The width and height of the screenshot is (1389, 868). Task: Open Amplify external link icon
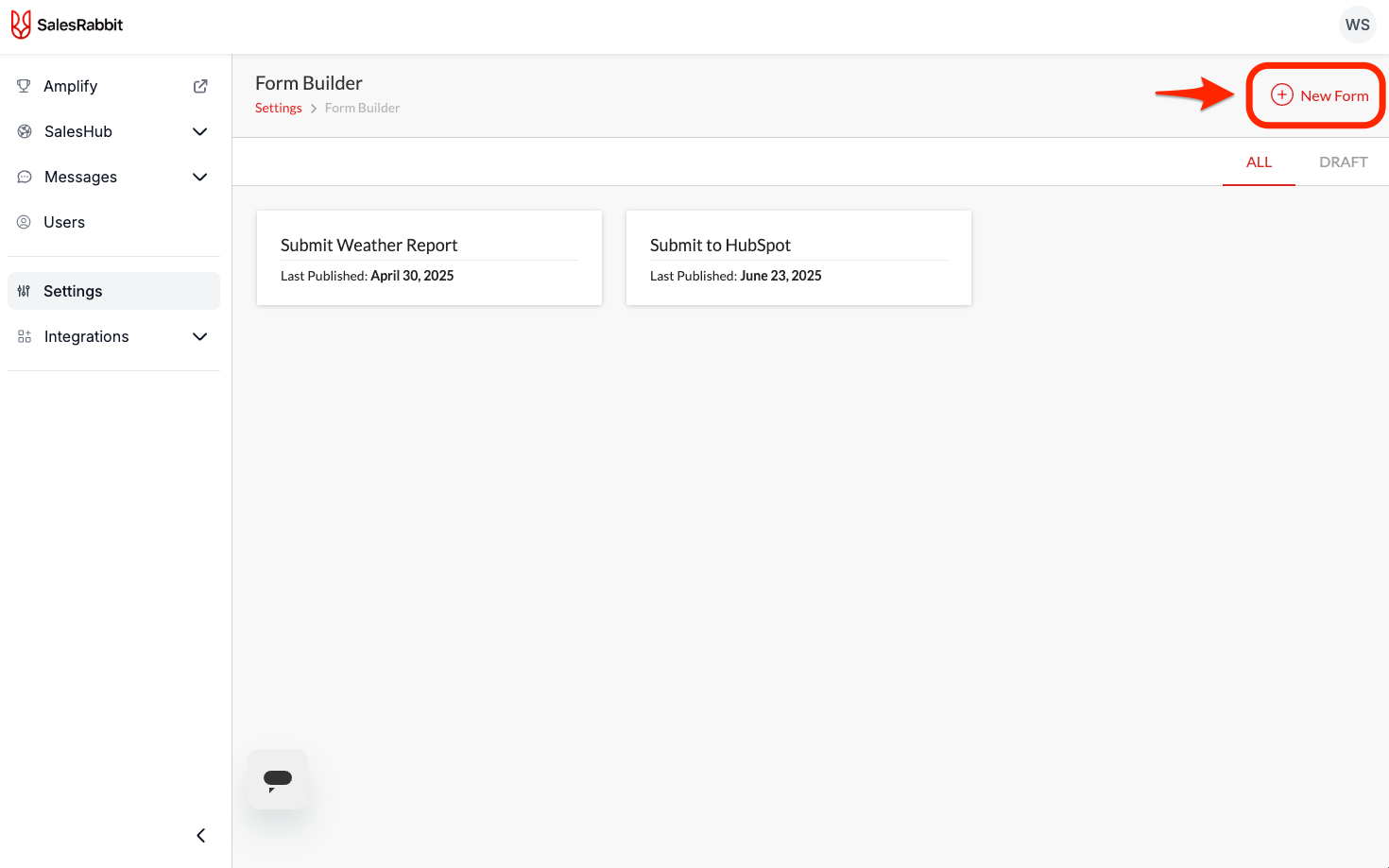tap(200, 86)
